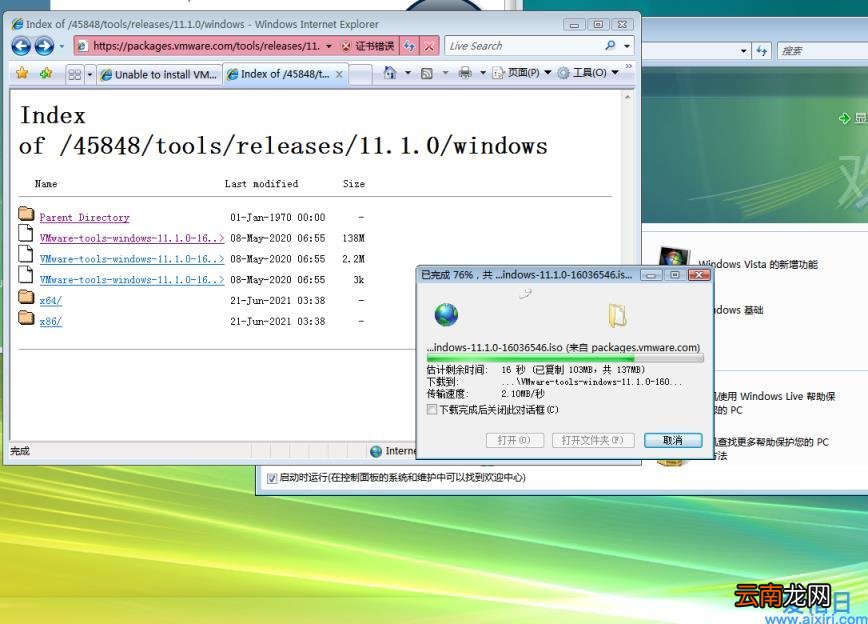The width and height of the screenshot is (868, 624).
Task: Focus the Welcome Center 搜索 search box
Action: [822, 51]
